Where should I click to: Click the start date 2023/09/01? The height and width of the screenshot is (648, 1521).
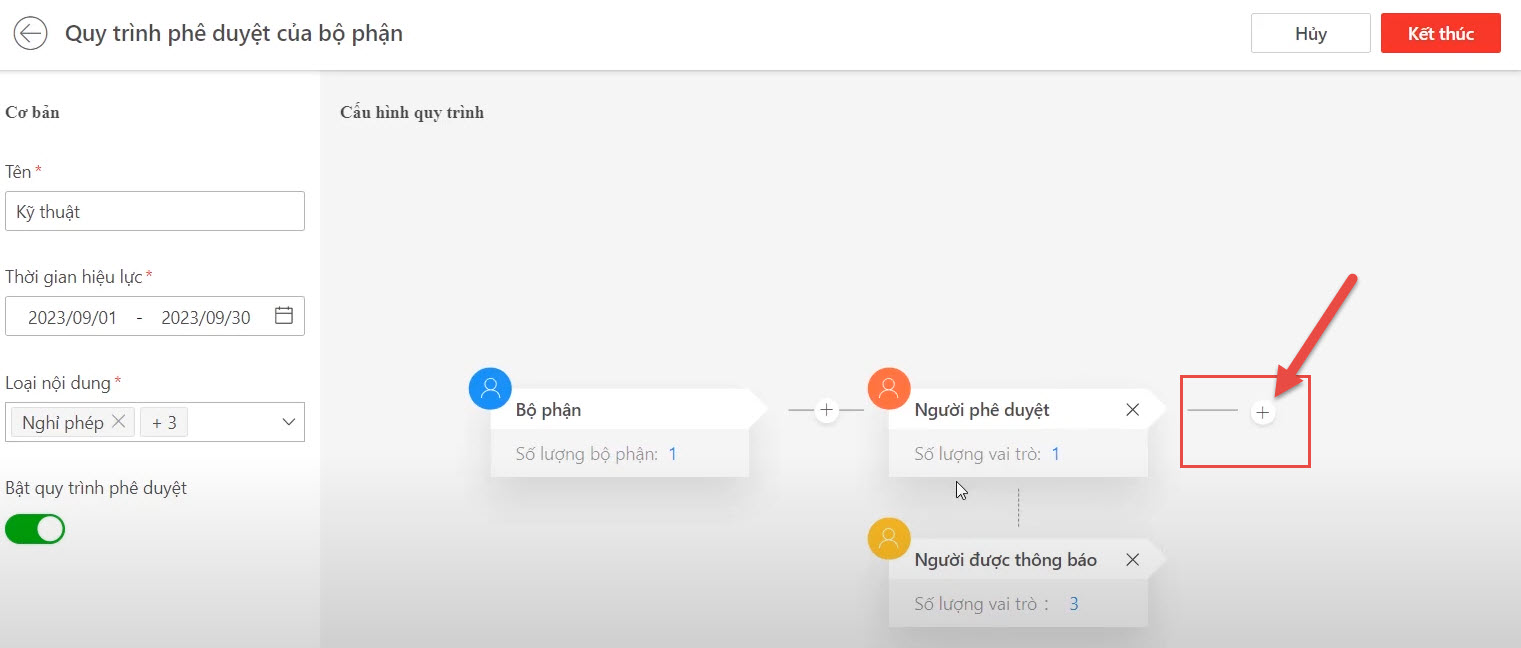click(x=72, y=318)
